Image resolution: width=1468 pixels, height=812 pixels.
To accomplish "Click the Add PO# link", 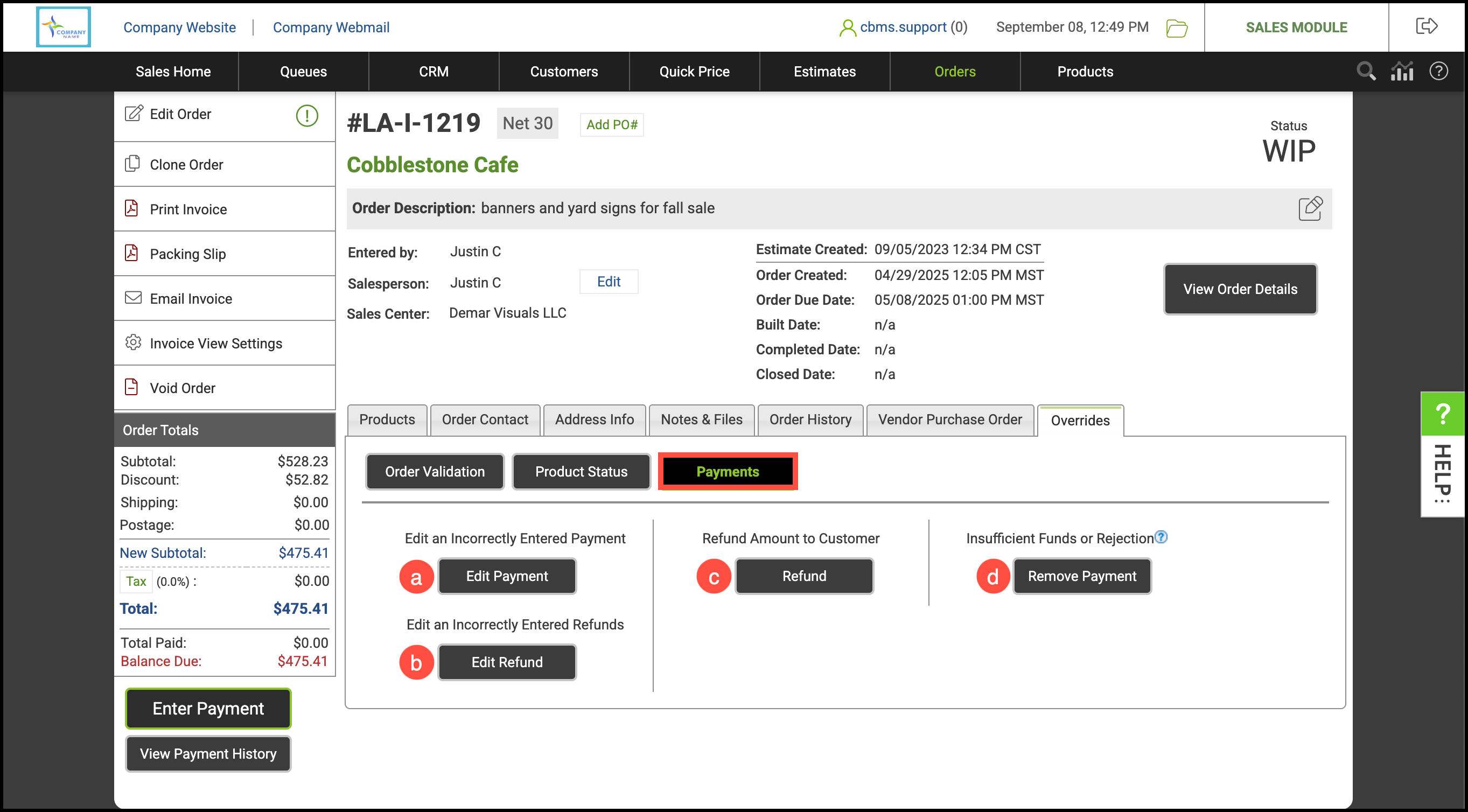I will pyautogui.click(x=611, y=124).
